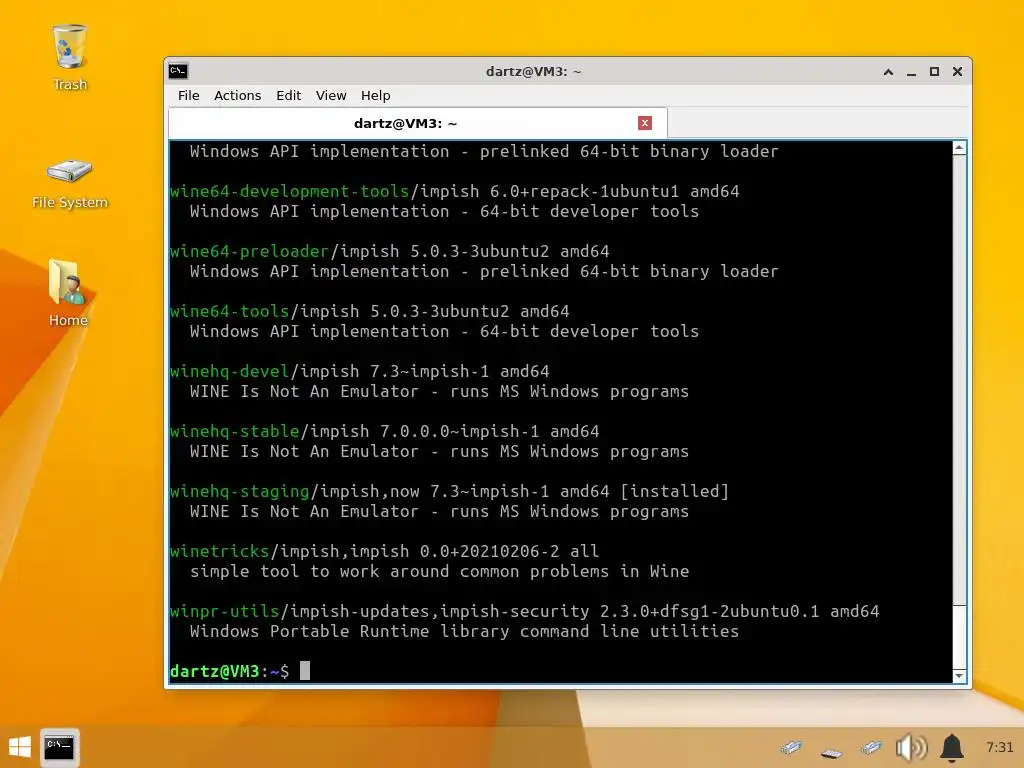Screen dimensions: 1024x768
Task: Select the terminal taskbar button
Action: [59, 747]
